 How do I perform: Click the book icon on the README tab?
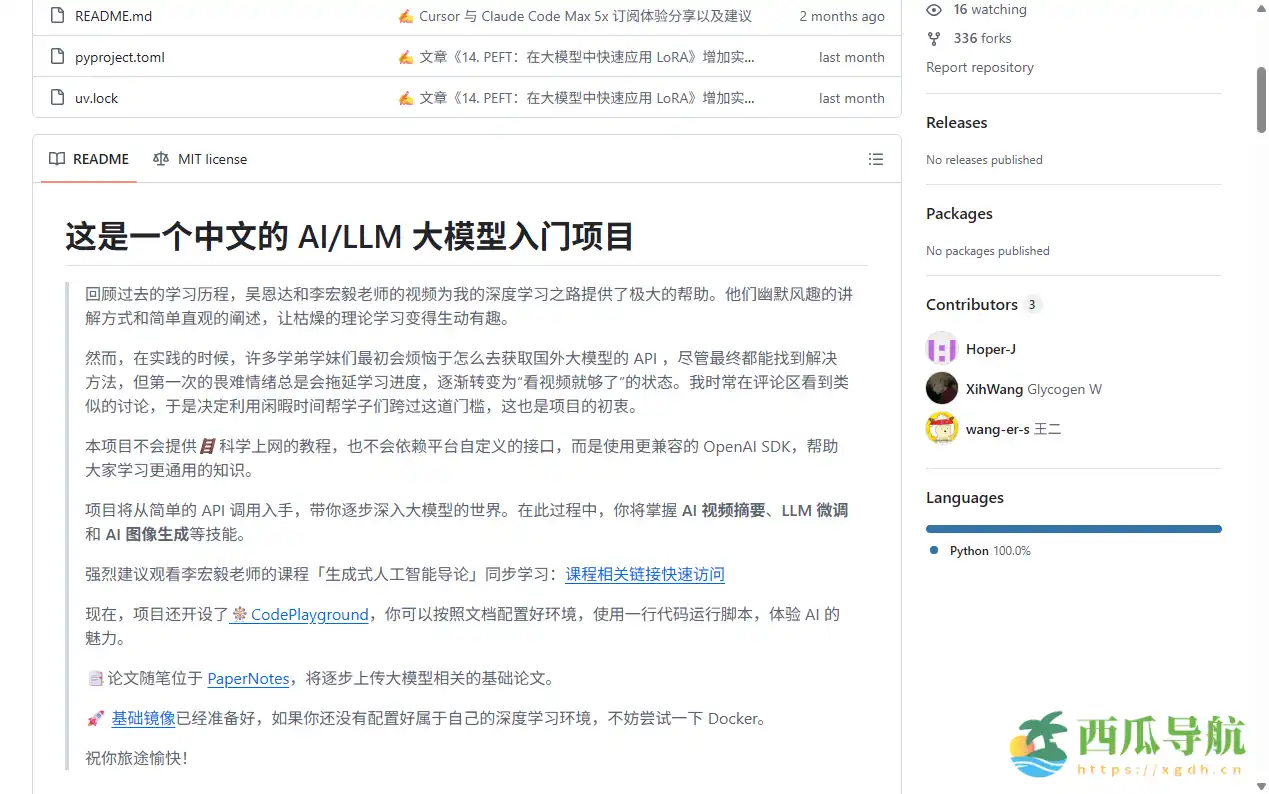pos(56,158)
